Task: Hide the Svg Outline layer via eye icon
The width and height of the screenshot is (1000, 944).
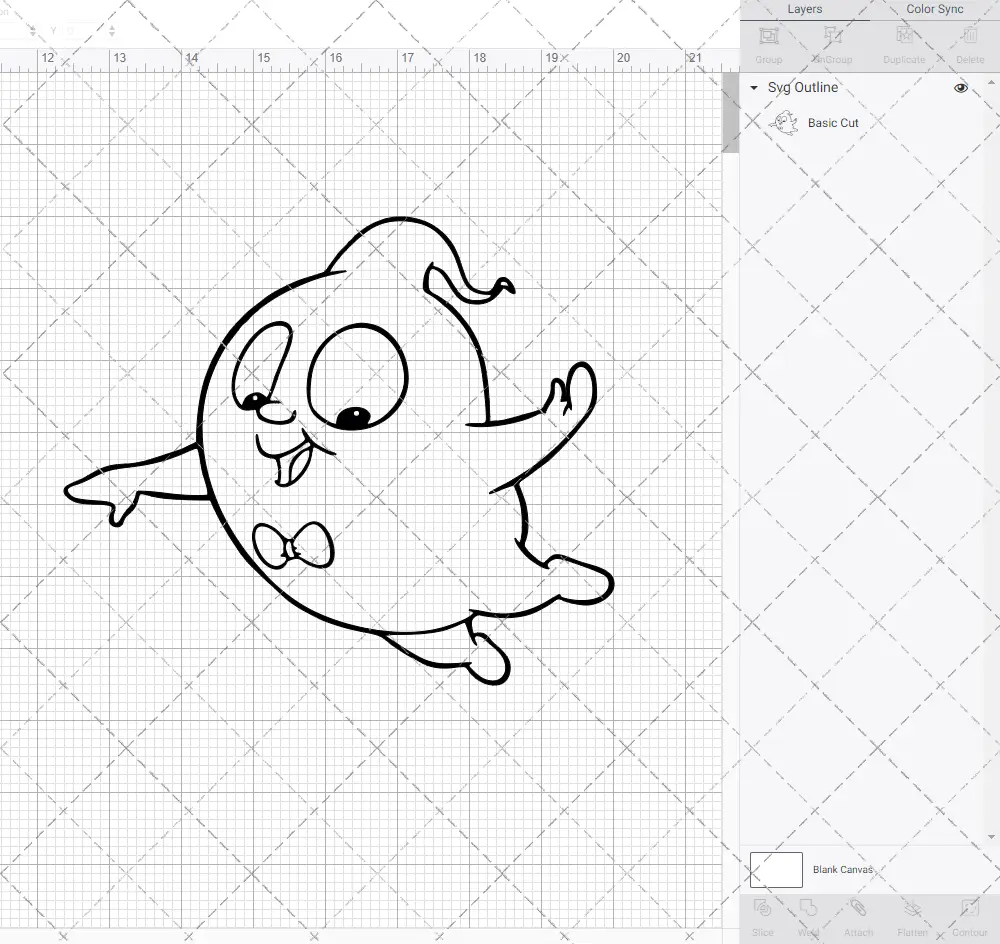Action: (x=961, y=88)
